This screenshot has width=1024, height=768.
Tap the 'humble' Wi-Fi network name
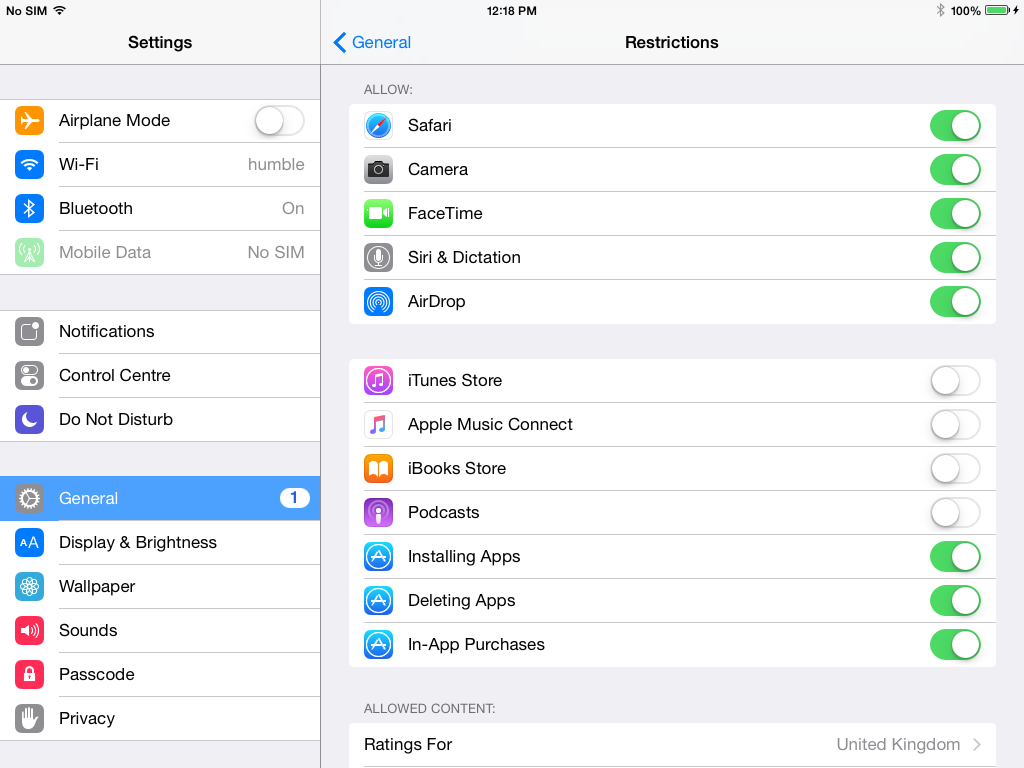tap(276, 165)
